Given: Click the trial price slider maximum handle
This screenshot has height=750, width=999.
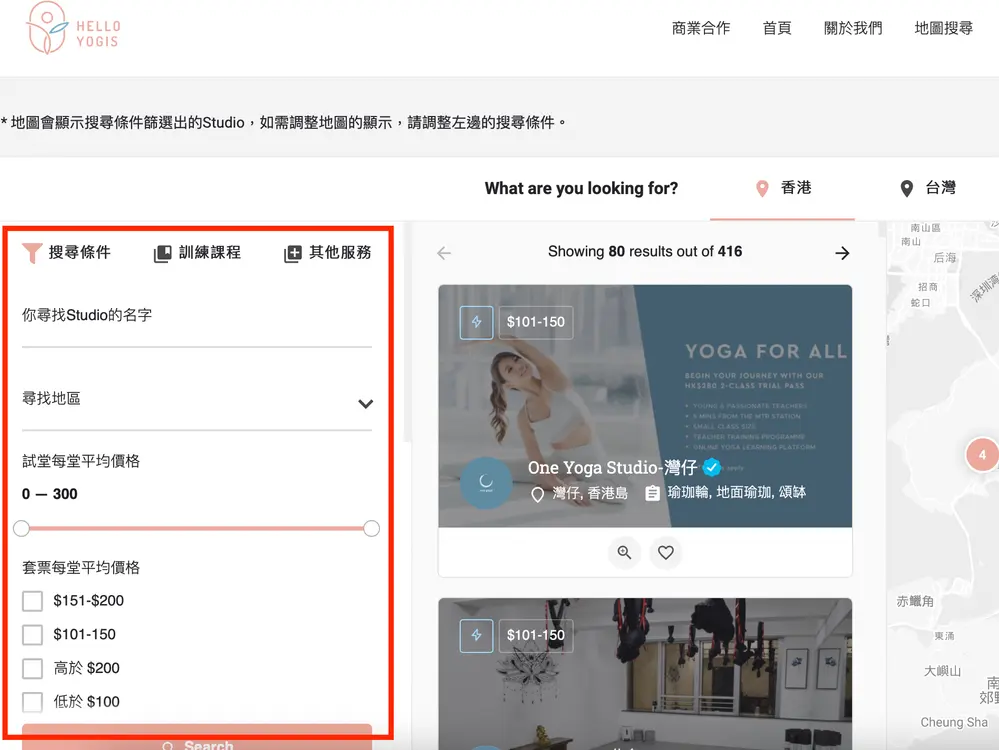Looking at the screenshot, I should tap(371, 528).
